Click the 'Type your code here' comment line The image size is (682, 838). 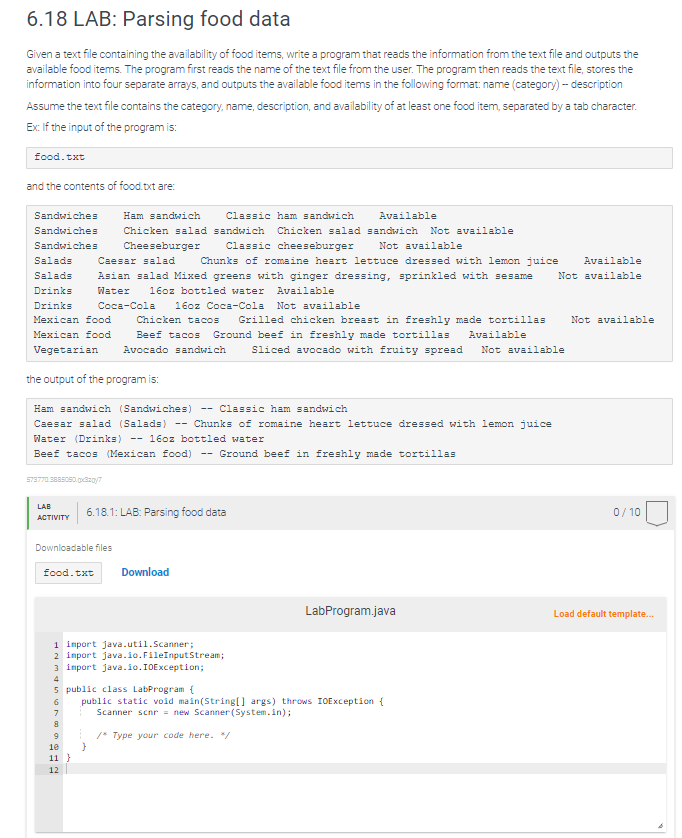coord(163,735)
